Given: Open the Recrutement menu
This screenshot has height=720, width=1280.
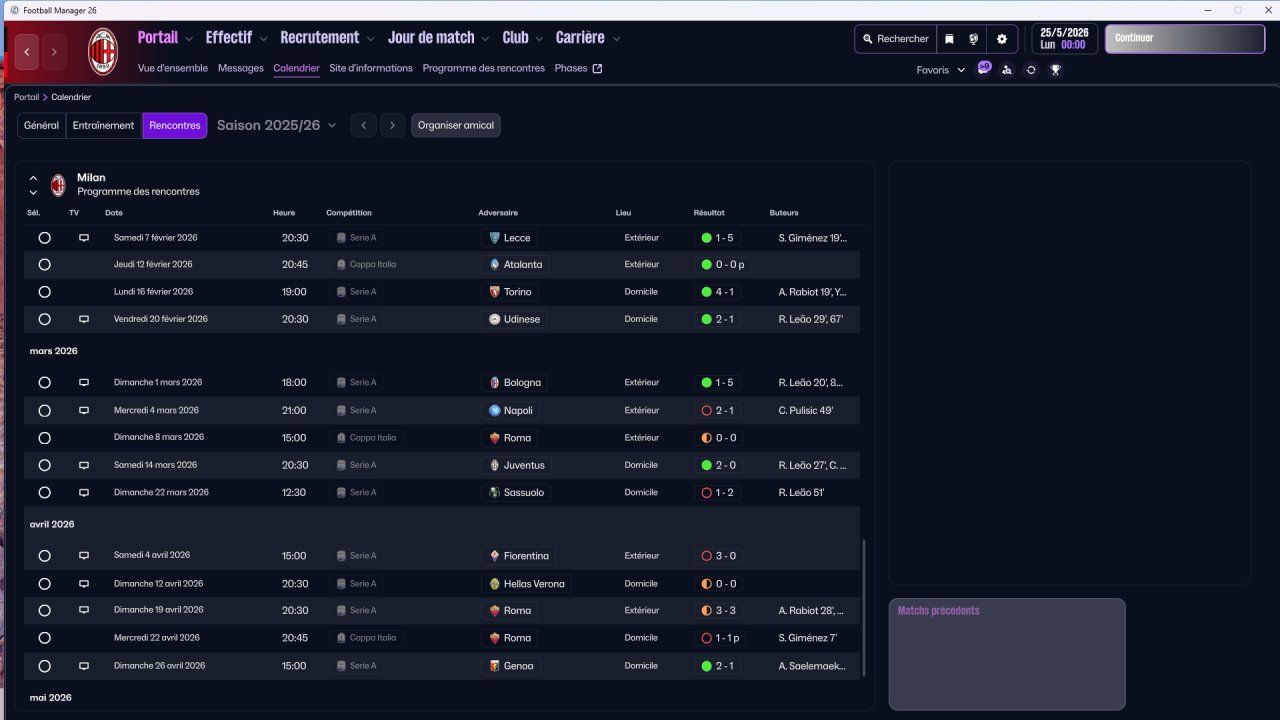Looking at the screenshot, I should pos(327,38).
